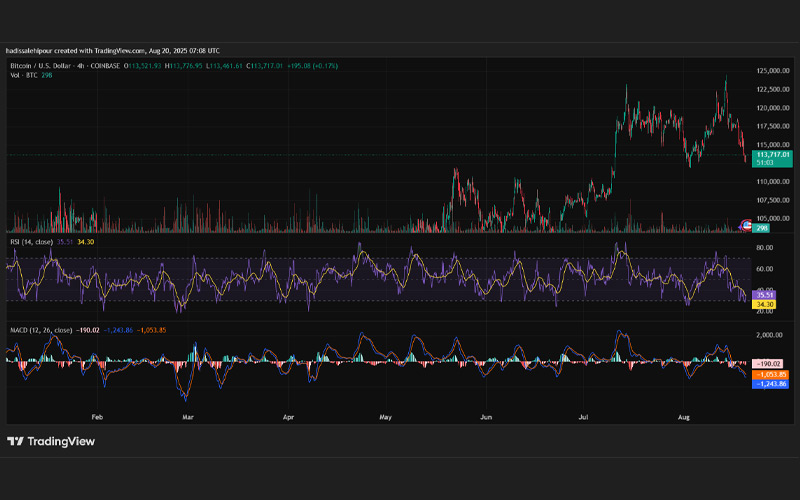Click the candle countdown timer 51:03
Image resolution: width=800 pixels, height=500 pixels.
(765, 163)
